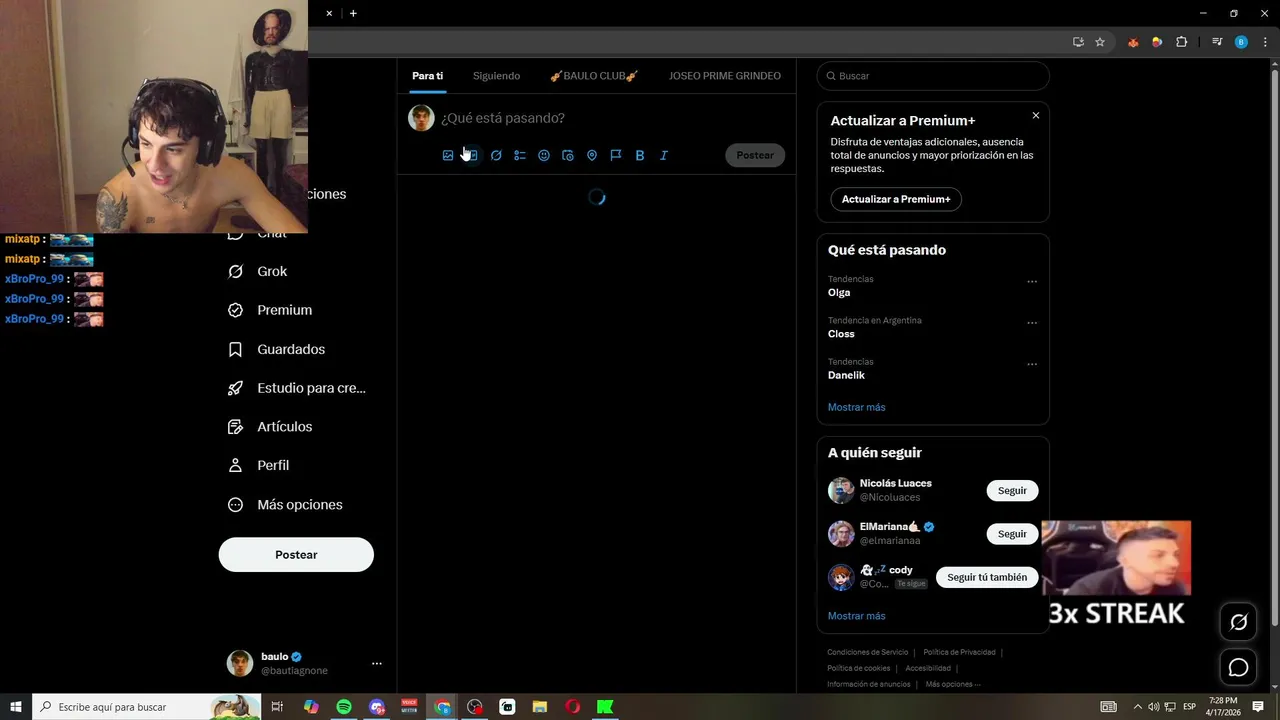Click Seguir tú también for cody
Image resolution: width=1280 pixels, height=720 pixels.
coord(987,577)
